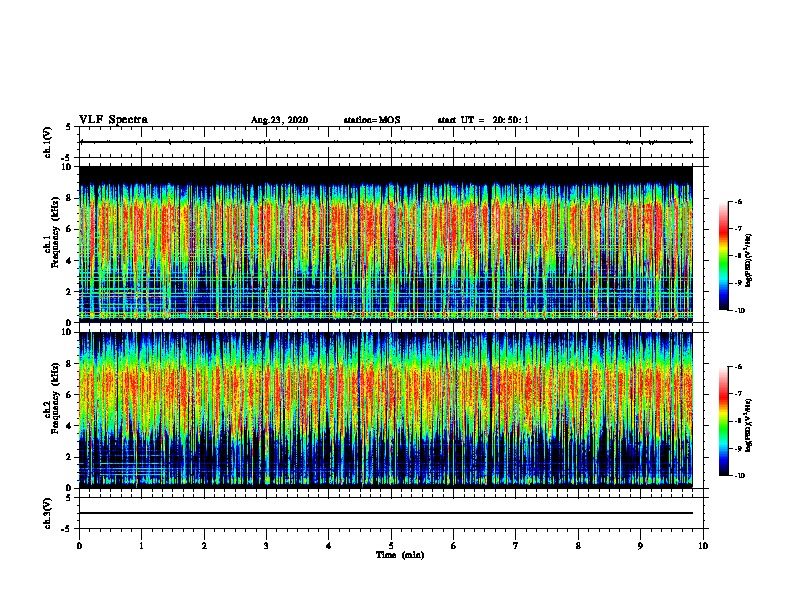Click the ch.1 voltage waveform trace
This screenshot has width=792, height=612.
point(386,142)
